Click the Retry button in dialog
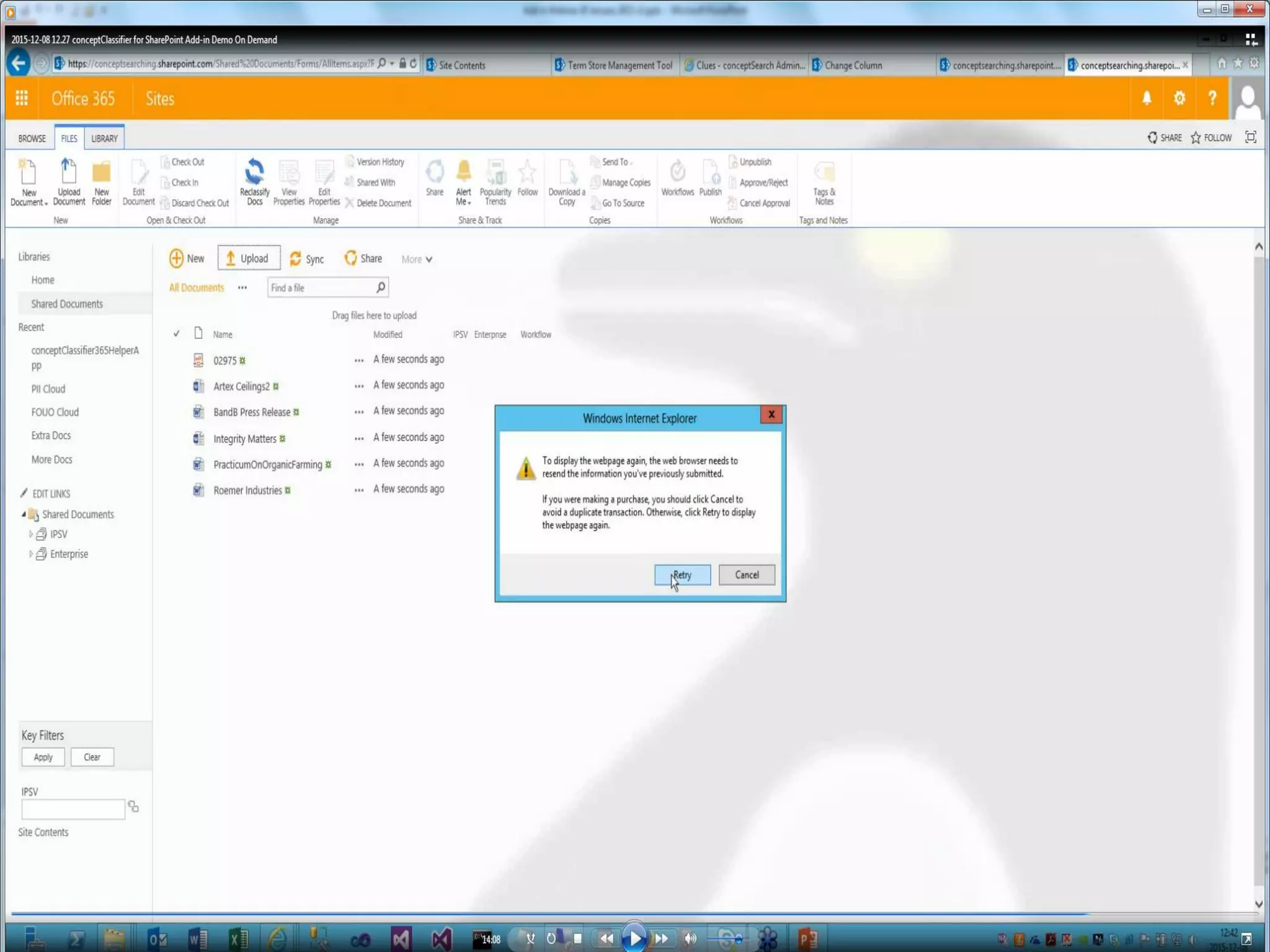 click(x=682, y=575)
